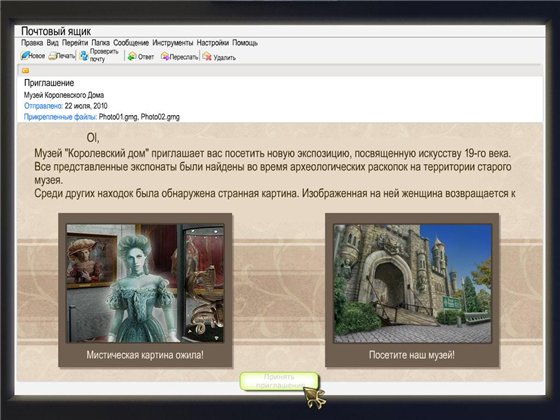Open the Перейти menu

click(75, 43)
